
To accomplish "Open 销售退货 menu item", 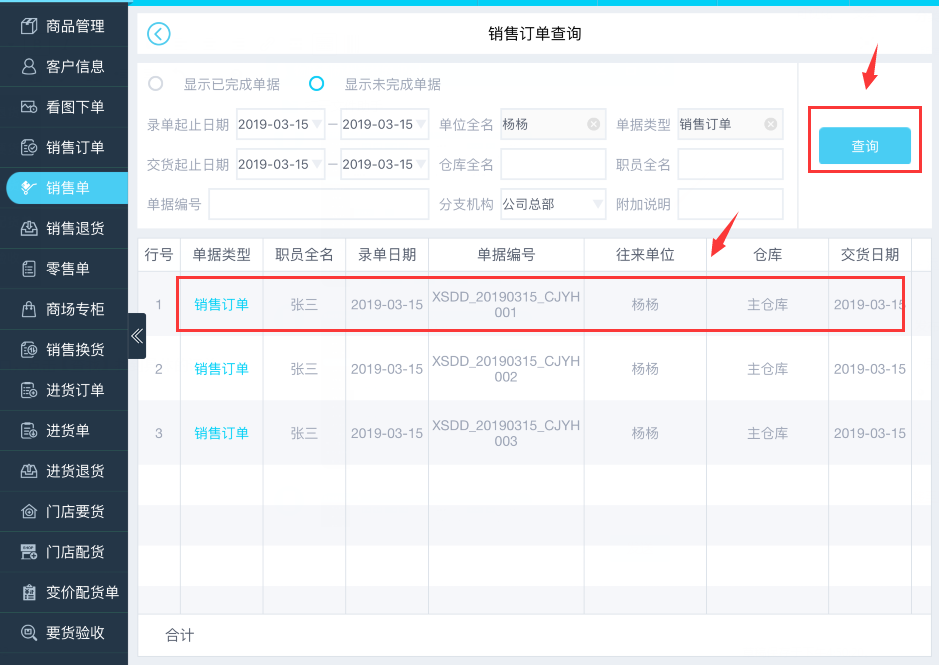I will 63,228.
